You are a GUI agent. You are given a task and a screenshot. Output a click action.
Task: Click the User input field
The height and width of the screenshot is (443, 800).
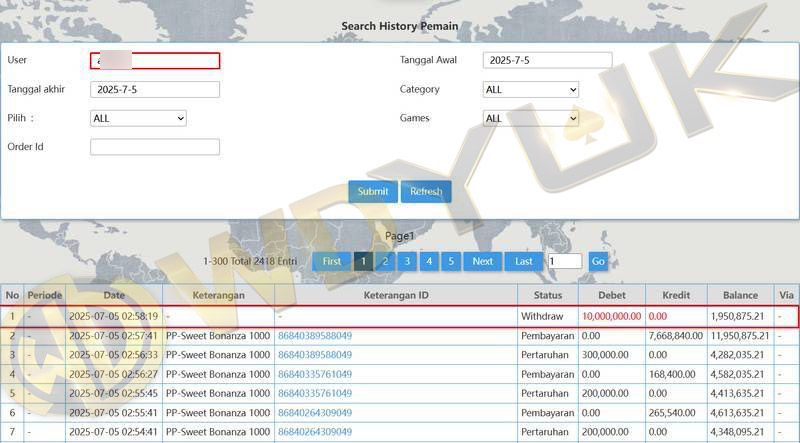(155, 61)
